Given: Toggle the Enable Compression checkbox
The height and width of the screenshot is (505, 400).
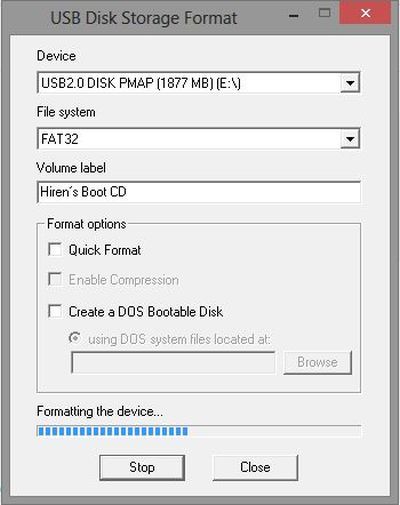Looking at the screenshot, I should pos(55,279).
